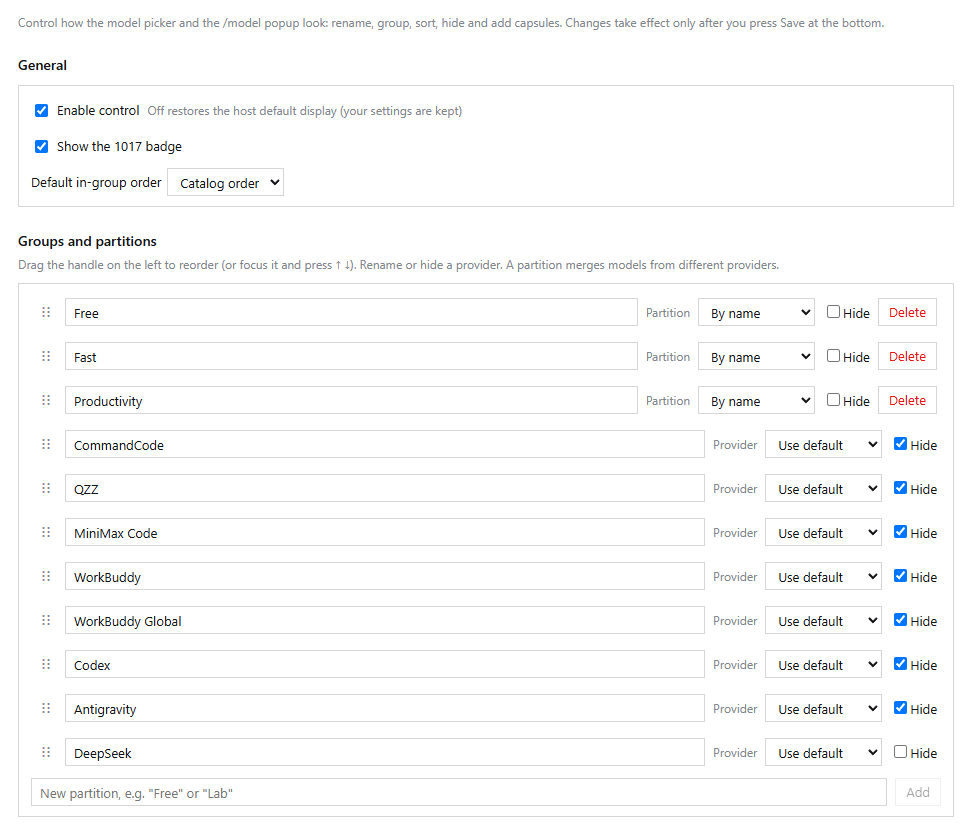
Task: Open By name dropdown for Free partition
Action: pyautogui.click(x=756, y=312)
